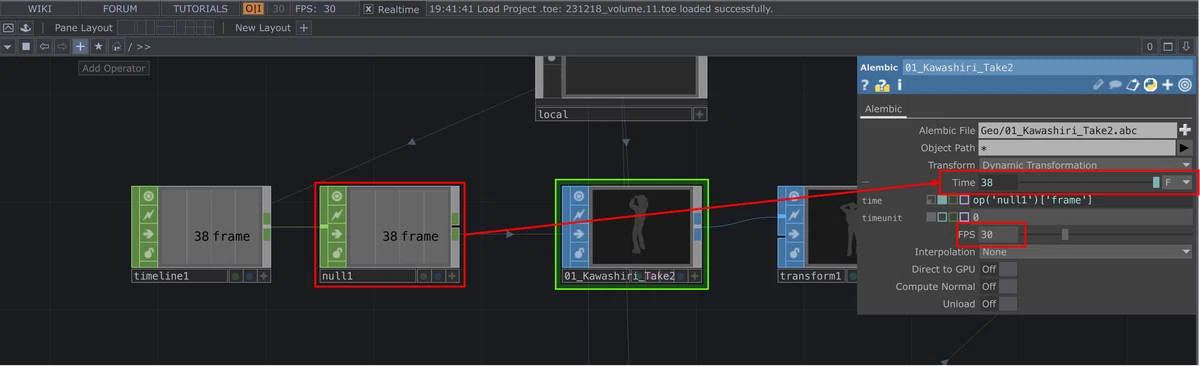Screen dimensions: 1200x366
Task: Toggle export arrow flag on timeline1 node
Action: (x=148, y=235)
